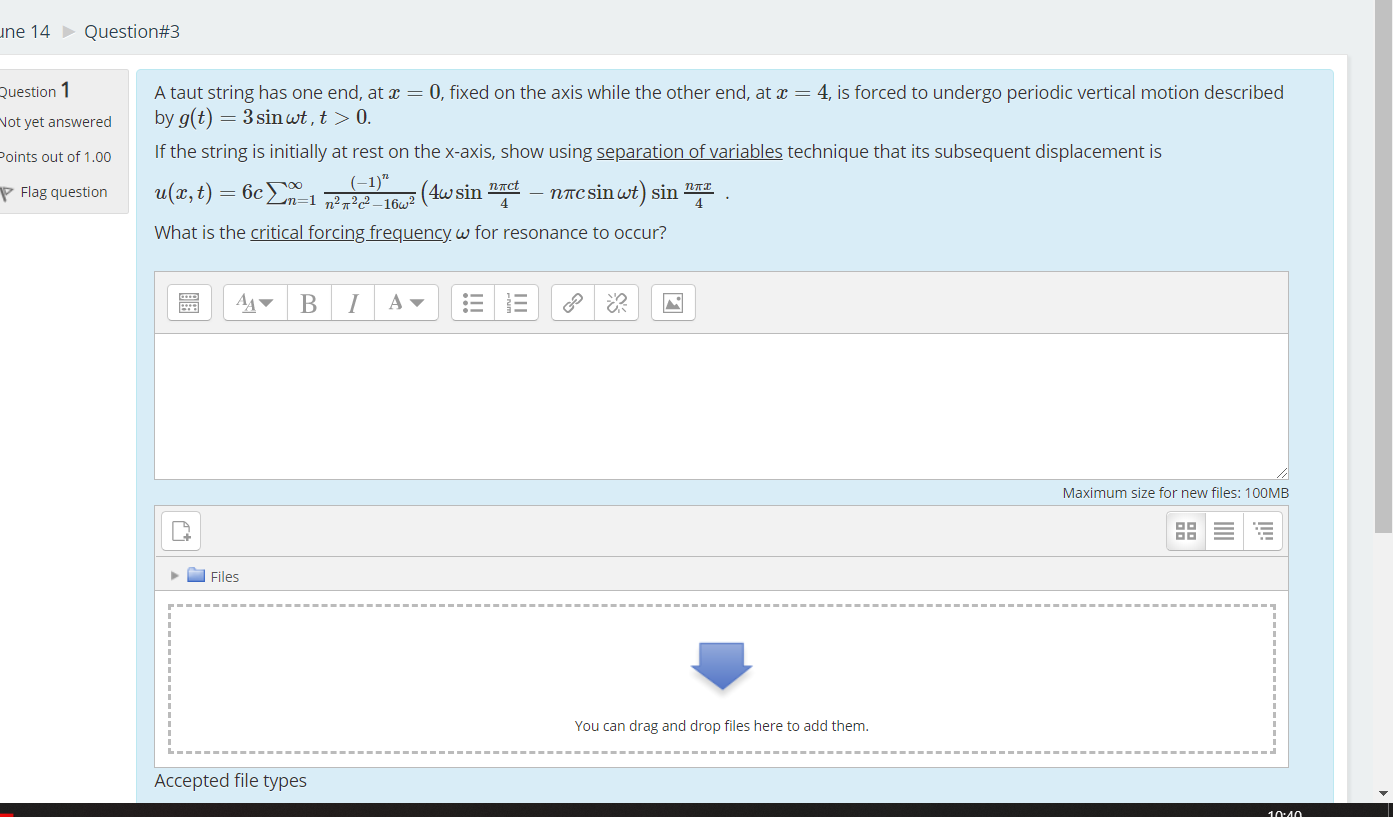1393x817 pixels.
Task: Insert a hyperlink in the editor
Action: [572, 302]
